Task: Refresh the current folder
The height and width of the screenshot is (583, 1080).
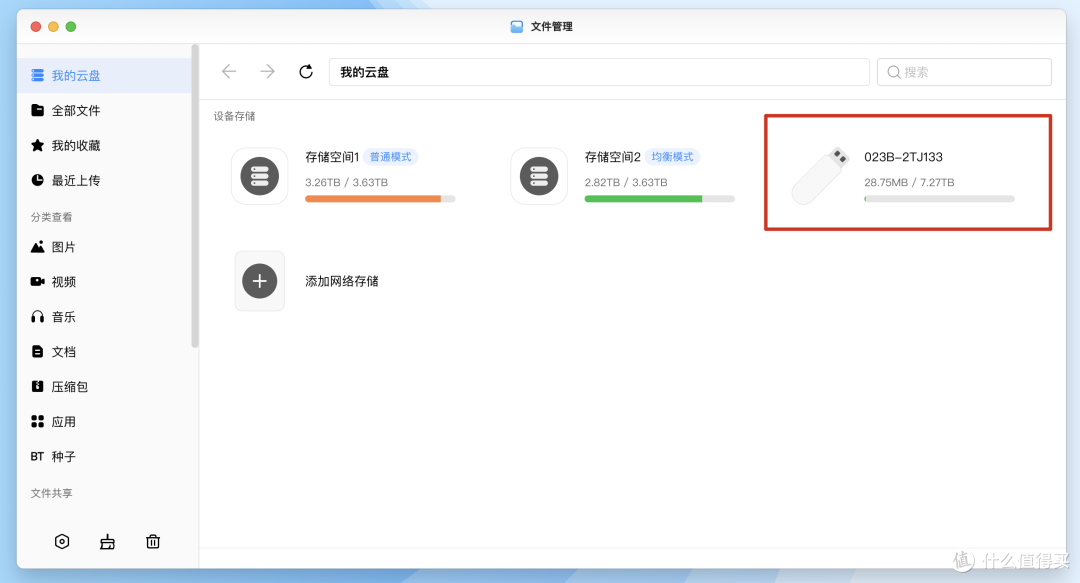Action: [306, 72]
